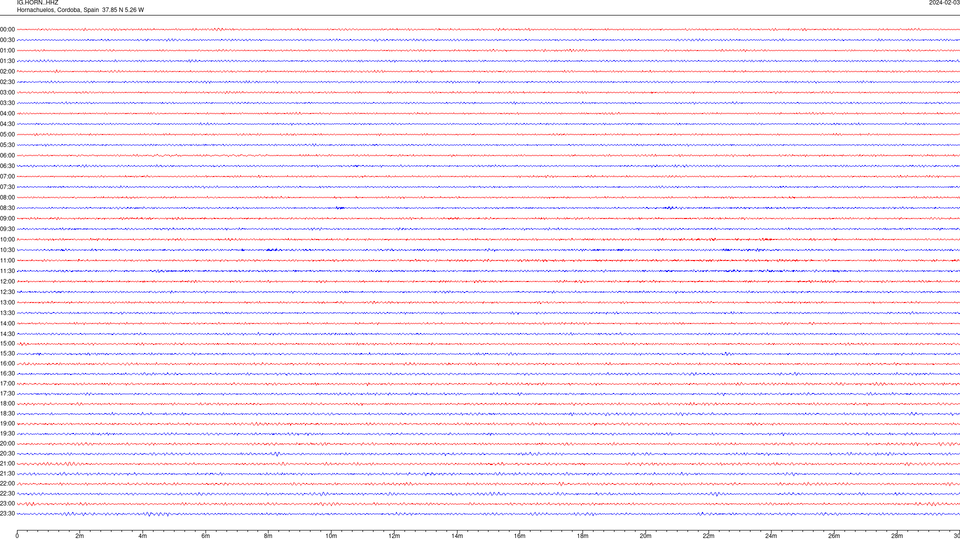Click the '22m' tick label on time axis

click(708, 536)
